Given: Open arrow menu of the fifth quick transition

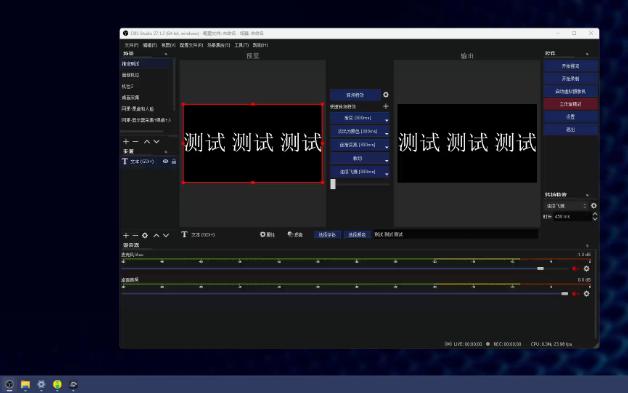Looking at the screenshot, I should pyautogui.click(x=386, y=174).
